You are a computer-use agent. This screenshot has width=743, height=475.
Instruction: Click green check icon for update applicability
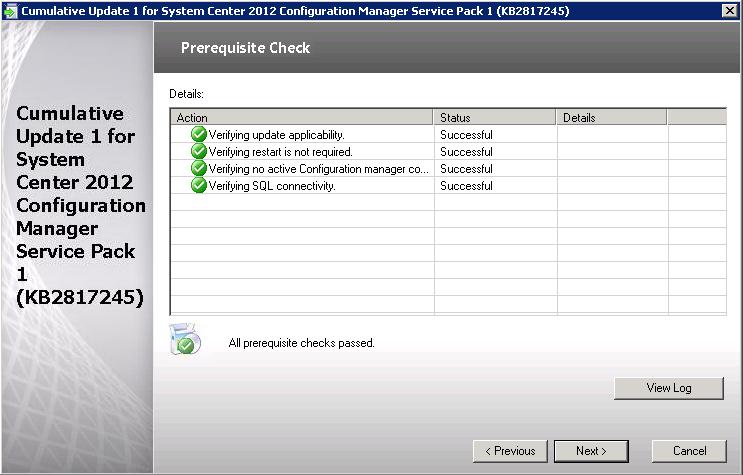point(198,135)
